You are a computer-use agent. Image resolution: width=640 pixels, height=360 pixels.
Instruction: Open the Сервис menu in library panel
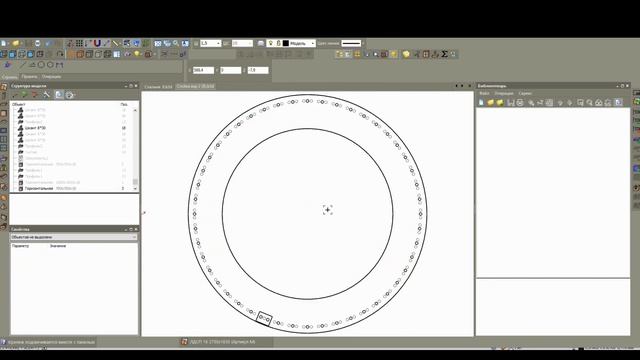(525, 93)
